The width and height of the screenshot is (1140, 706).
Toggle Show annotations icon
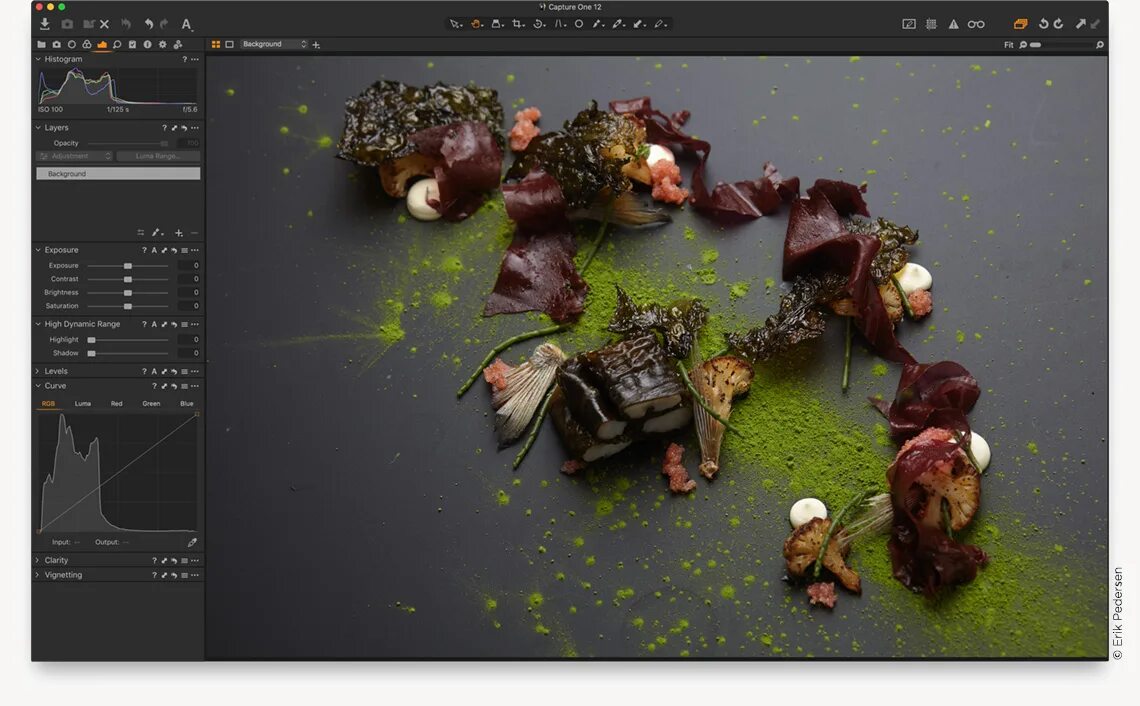click(909, 24)
